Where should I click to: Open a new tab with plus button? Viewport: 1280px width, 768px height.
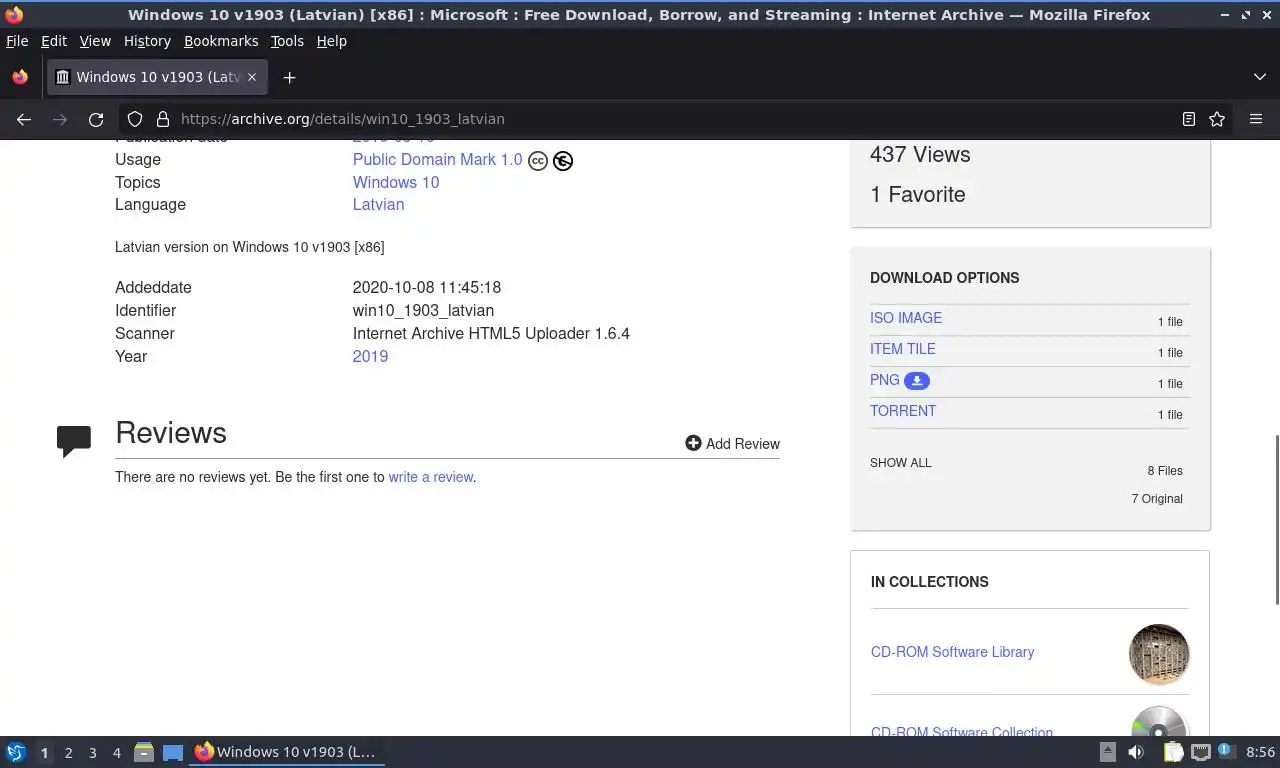pyautogui.click(x=289, y=77)
